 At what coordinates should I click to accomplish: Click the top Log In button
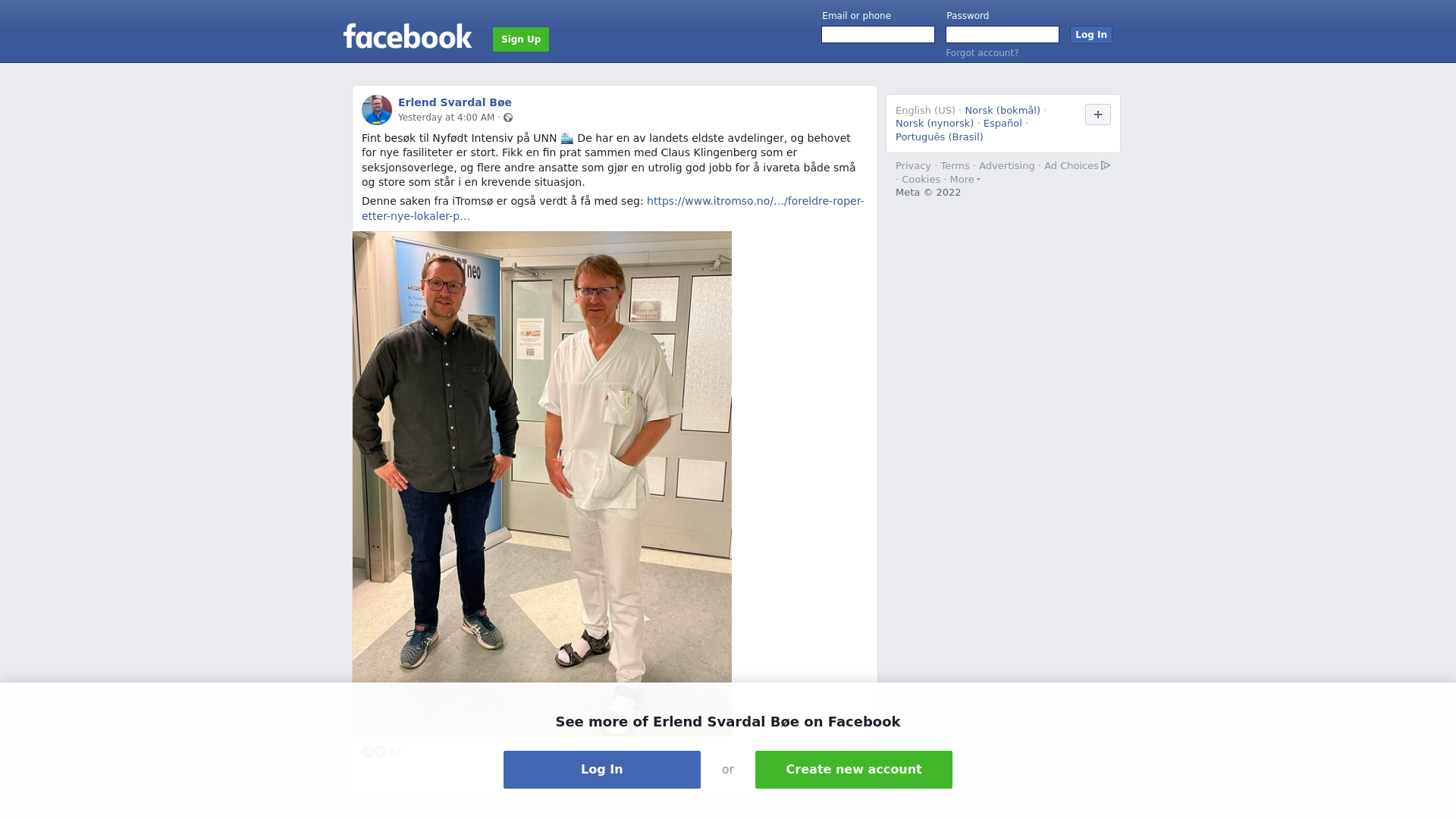pos(1090,35)
